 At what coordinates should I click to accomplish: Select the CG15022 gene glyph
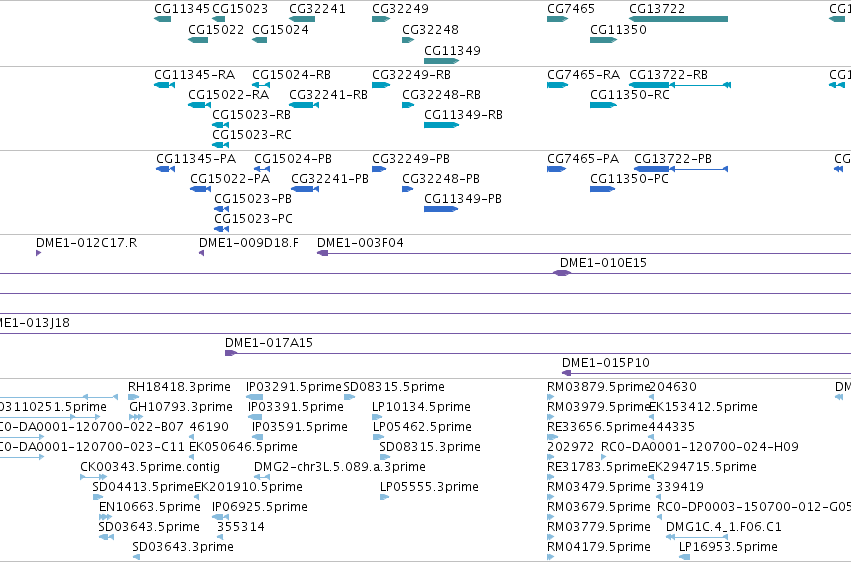coord(198,40)
